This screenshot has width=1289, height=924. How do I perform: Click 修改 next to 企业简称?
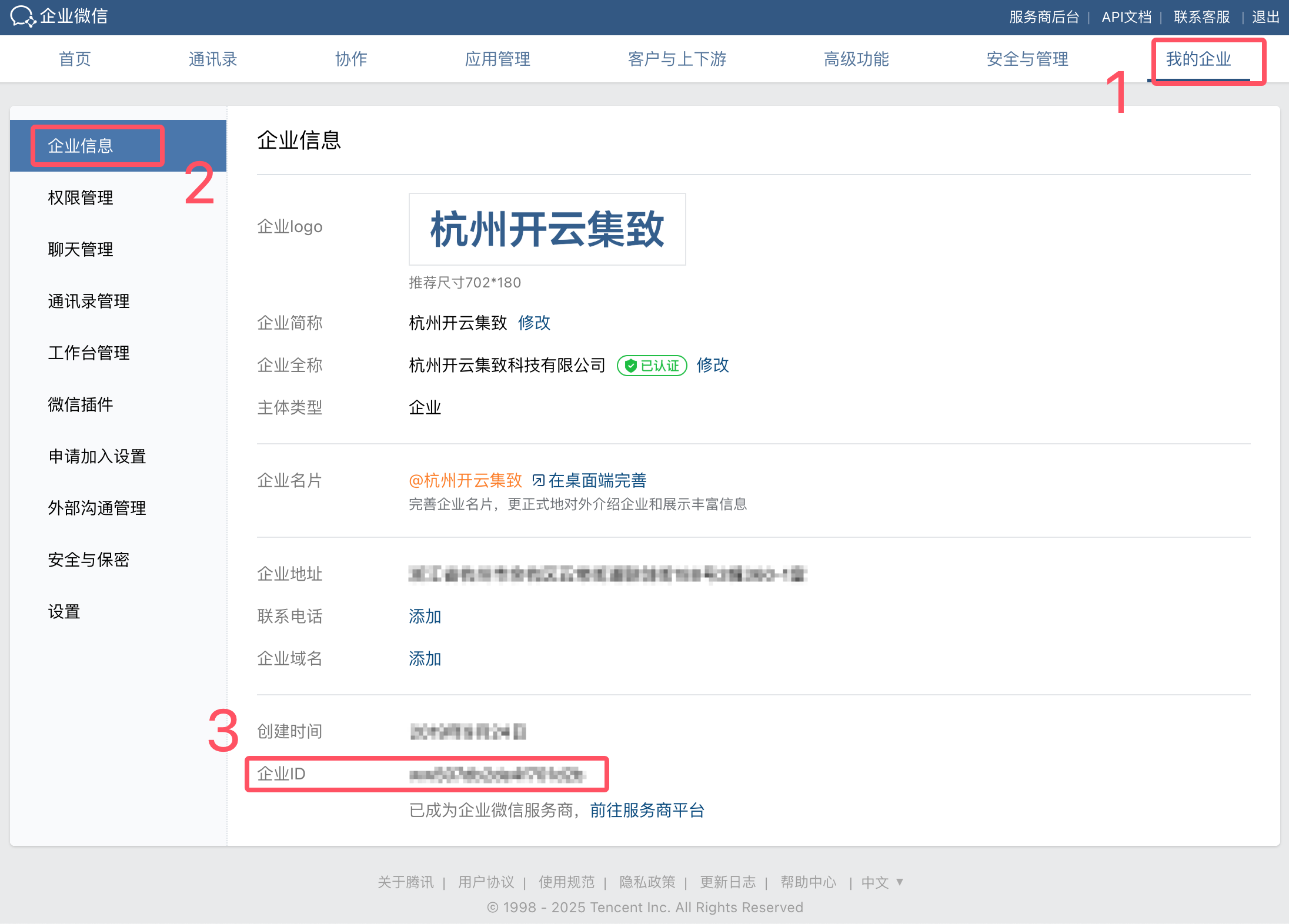coord(534,323)
